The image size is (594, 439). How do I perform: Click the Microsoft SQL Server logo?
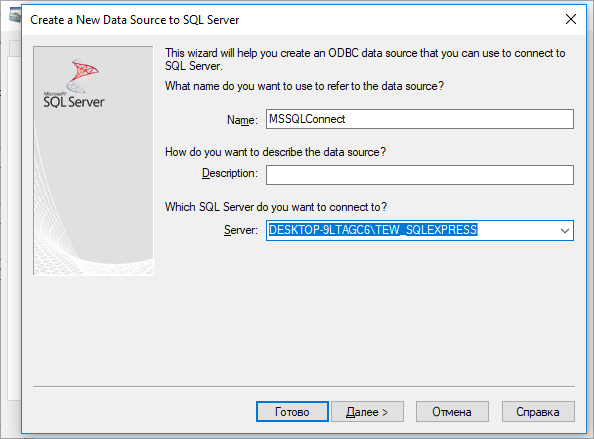pos(74,83)
